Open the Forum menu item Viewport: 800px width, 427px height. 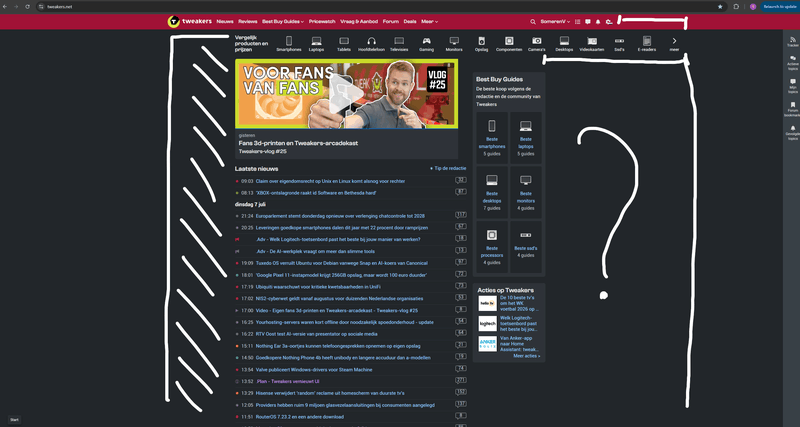point(391,21)
